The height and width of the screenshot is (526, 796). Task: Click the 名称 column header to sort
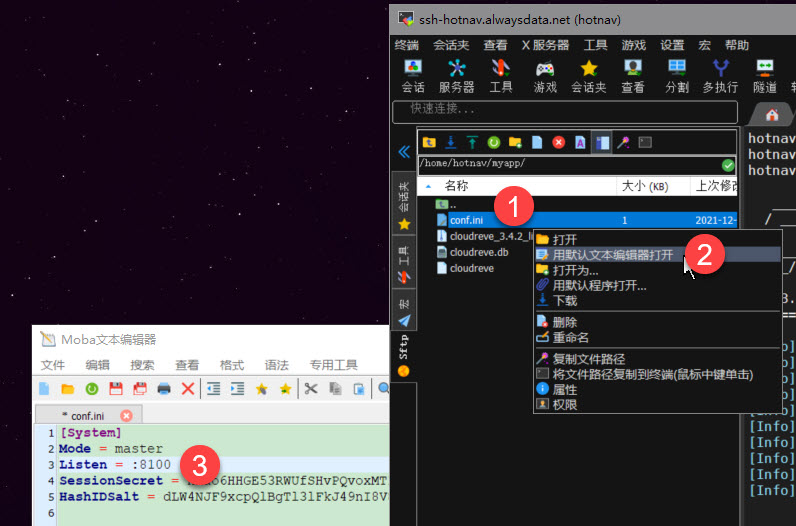pos(456,186)
